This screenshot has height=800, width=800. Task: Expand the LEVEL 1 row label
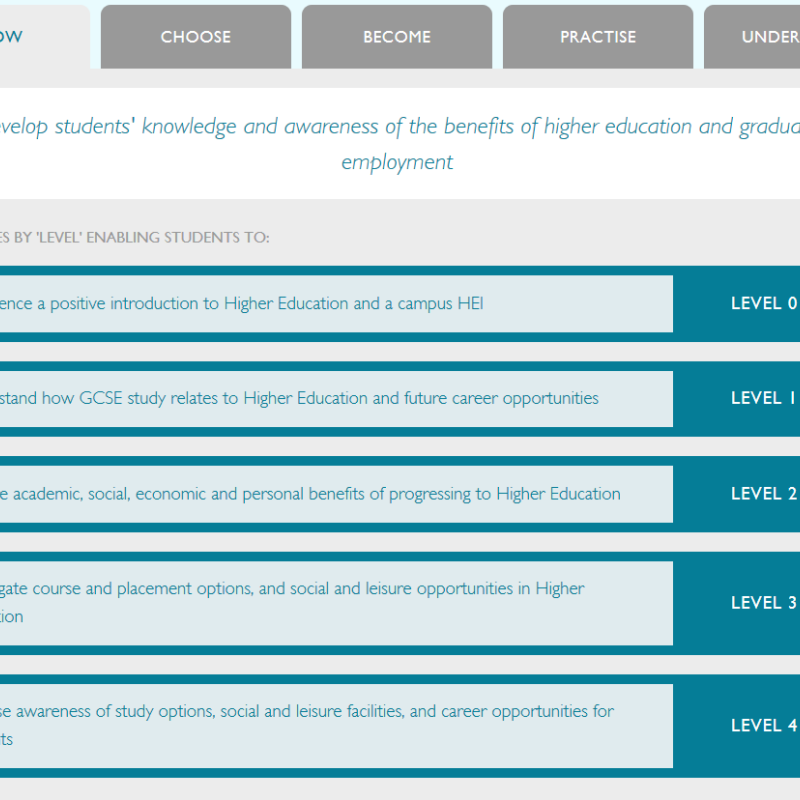(764, 398)
